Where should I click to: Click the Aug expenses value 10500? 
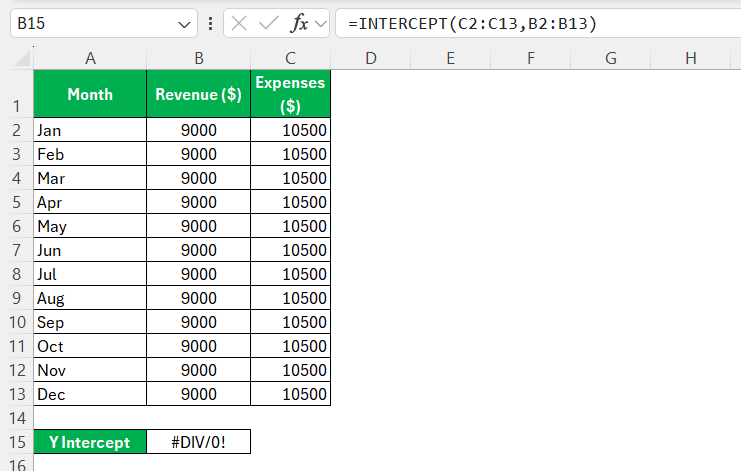coord(290,298)
